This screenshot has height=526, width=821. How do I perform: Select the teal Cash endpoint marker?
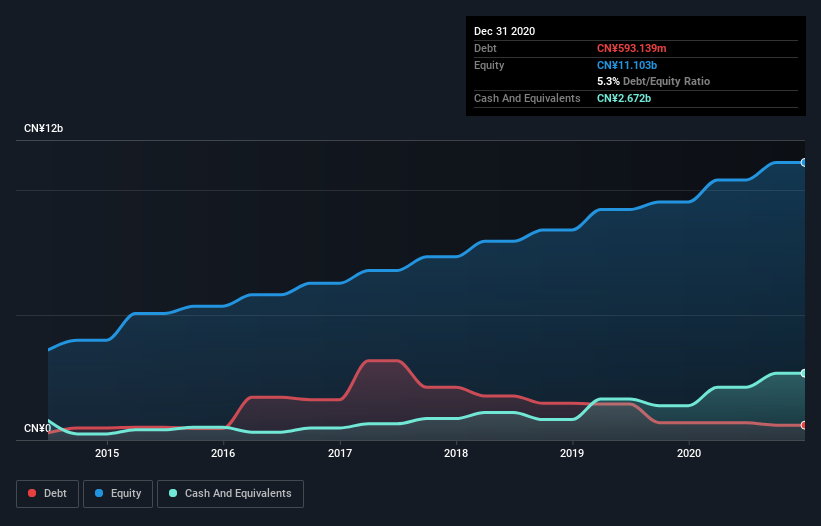(x=804, y=373)
